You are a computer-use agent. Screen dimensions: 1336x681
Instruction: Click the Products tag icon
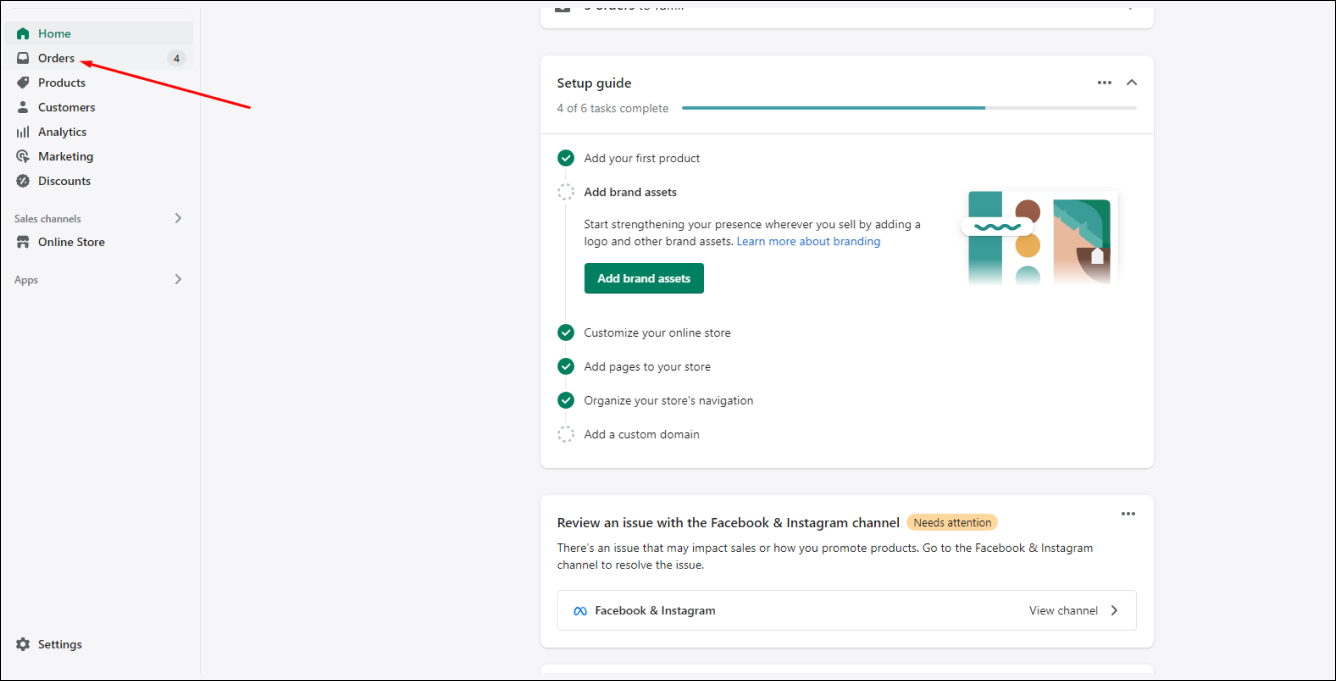pyautogui.click(x=23, y=83)
